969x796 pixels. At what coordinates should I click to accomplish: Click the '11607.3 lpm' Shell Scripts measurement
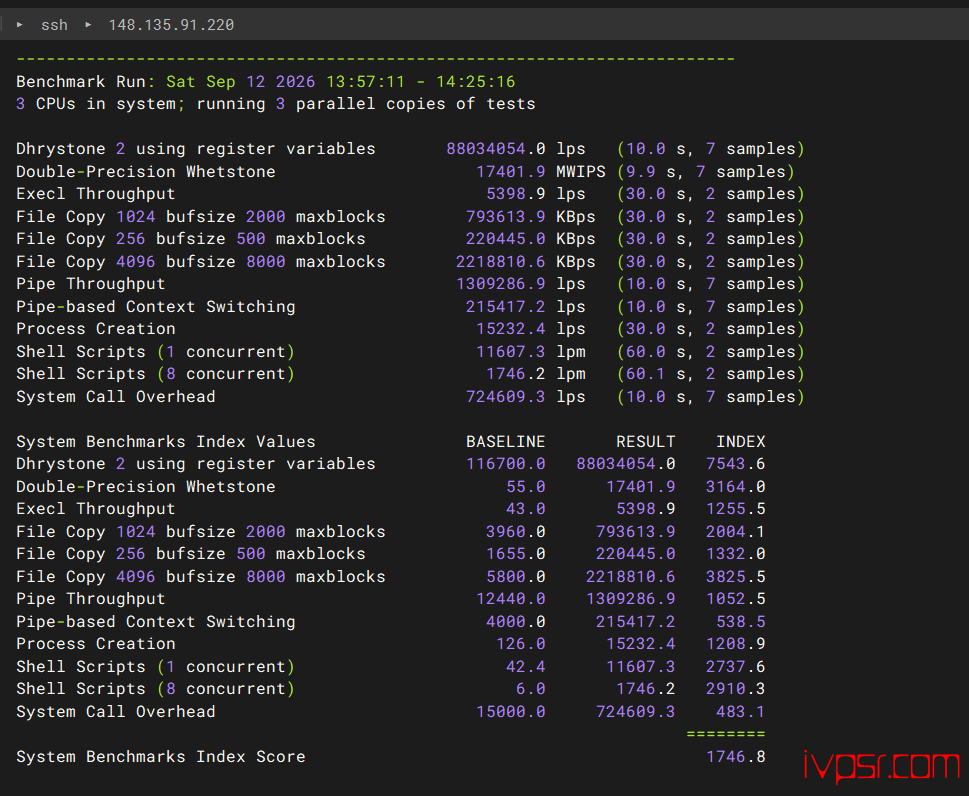coord(530,352)
